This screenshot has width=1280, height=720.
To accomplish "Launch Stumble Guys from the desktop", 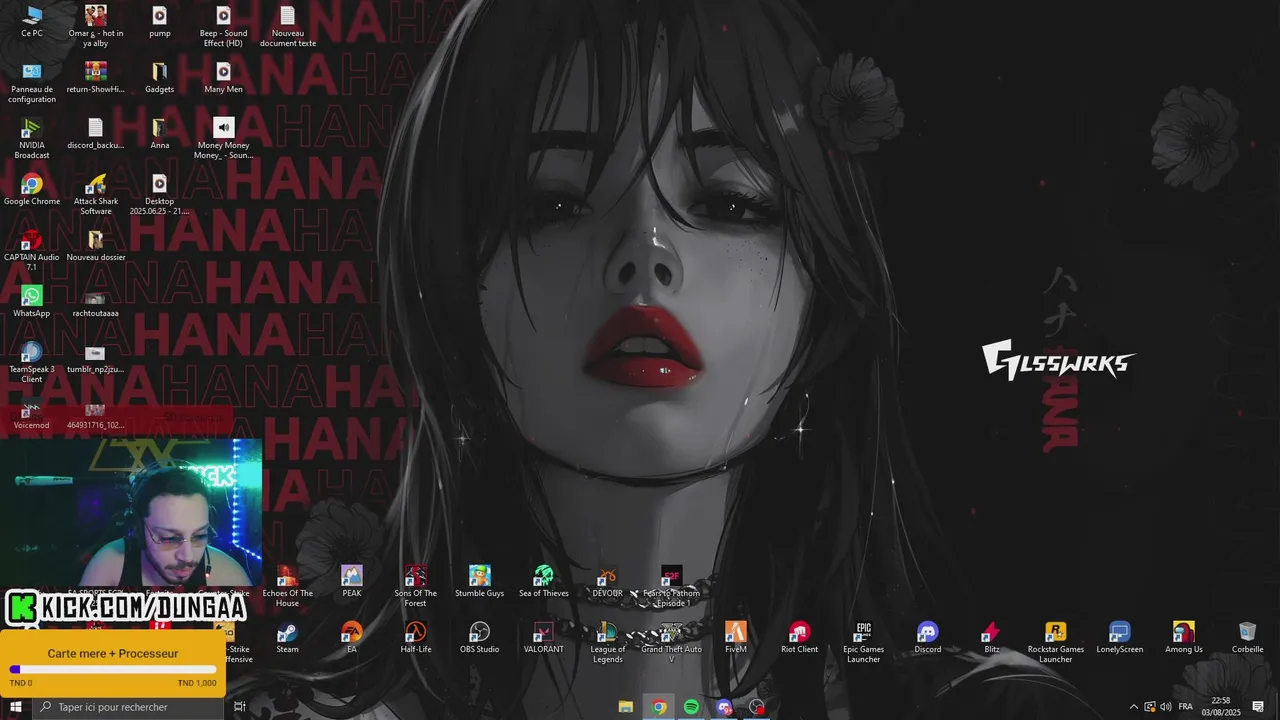I will [480, 582].
